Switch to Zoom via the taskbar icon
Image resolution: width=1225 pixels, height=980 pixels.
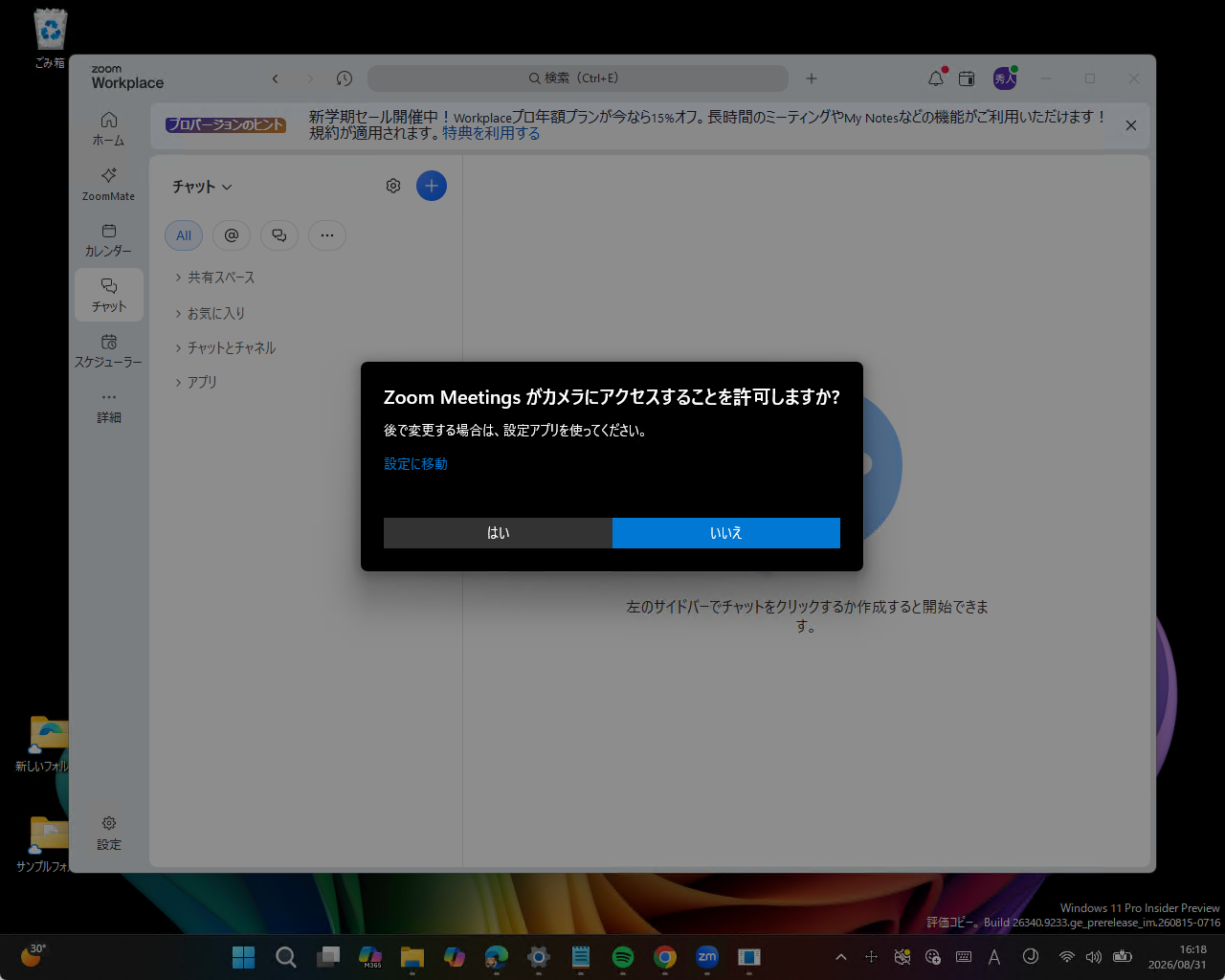pos(707,957)
